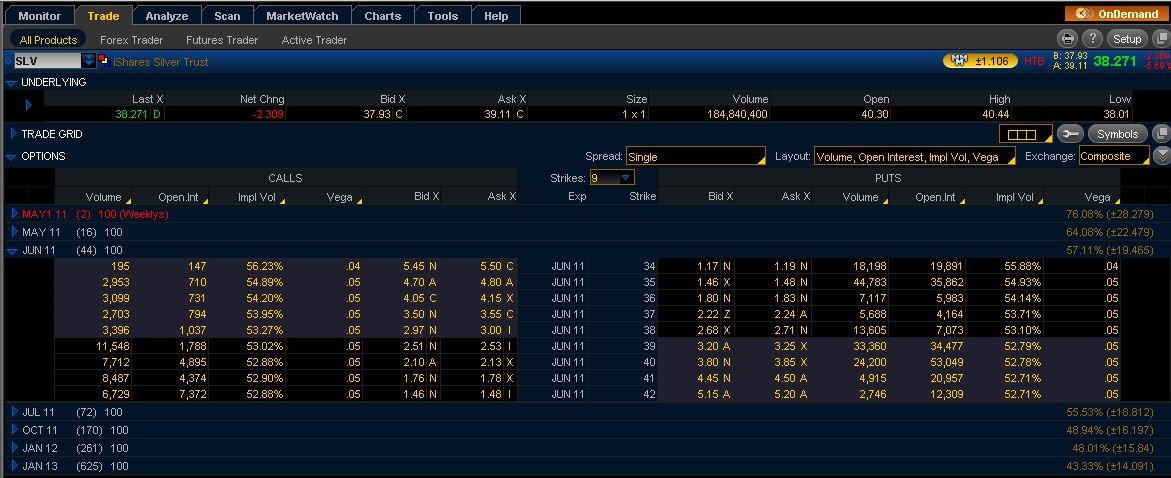Viewport: 1171px width, 478px height.
Task: Switch to the Monitor tab
Action: tap(39, 16)
